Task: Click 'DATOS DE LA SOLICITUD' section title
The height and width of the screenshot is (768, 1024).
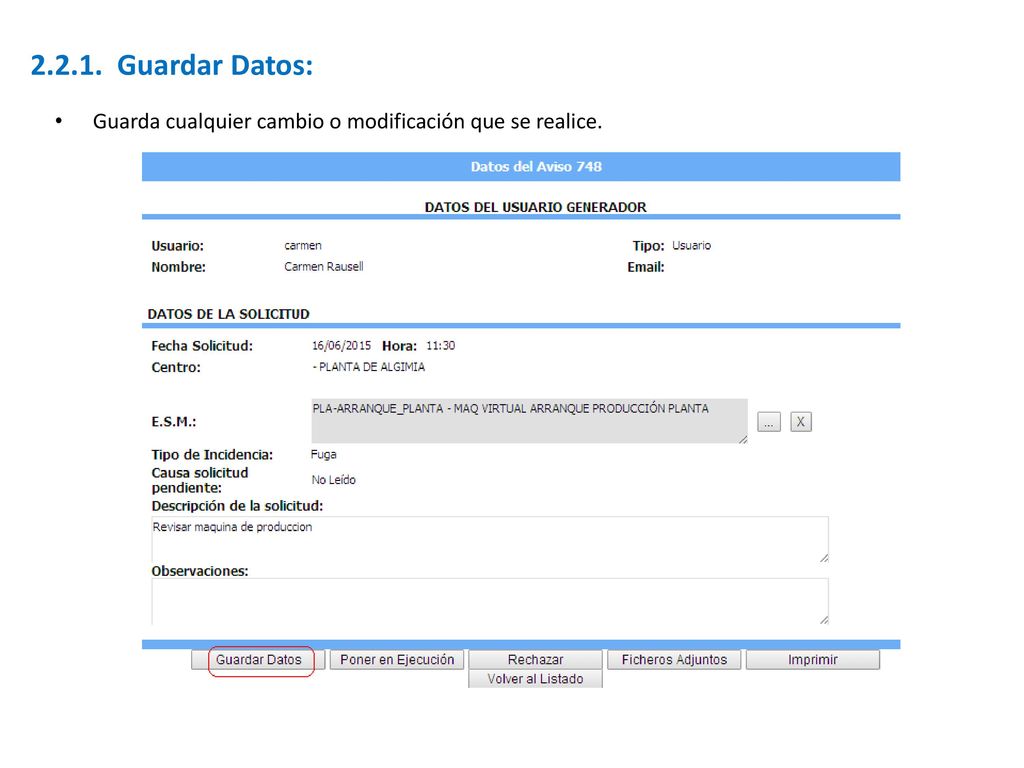Action: pyautogui.click(x=229, y=314)
